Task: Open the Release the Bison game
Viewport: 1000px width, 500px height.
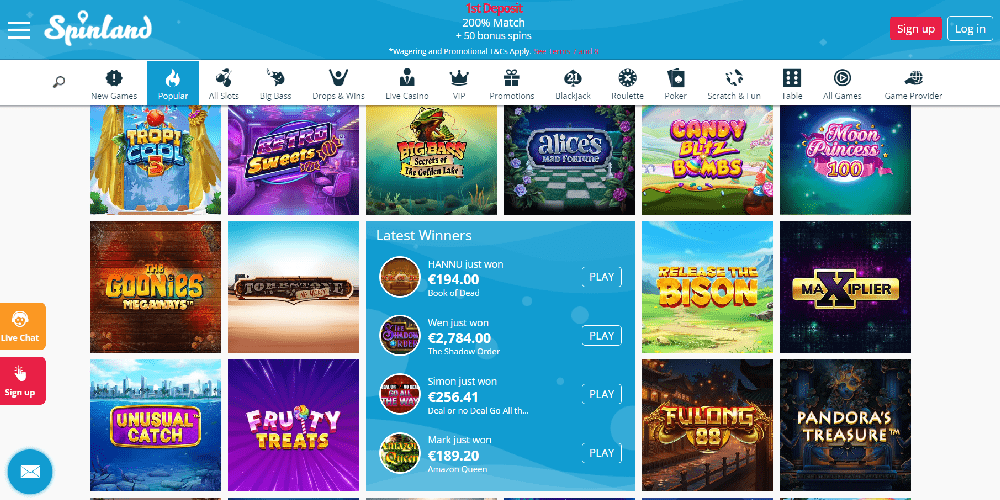Action: (x=707, y=287)
